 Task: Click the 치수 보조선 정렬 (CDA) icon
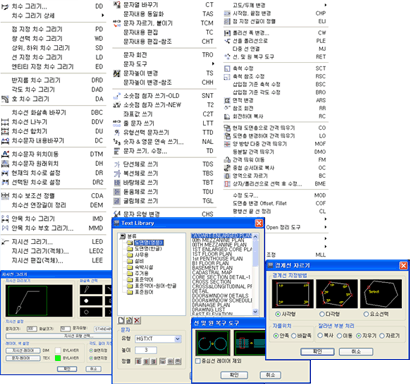point(5,196)
